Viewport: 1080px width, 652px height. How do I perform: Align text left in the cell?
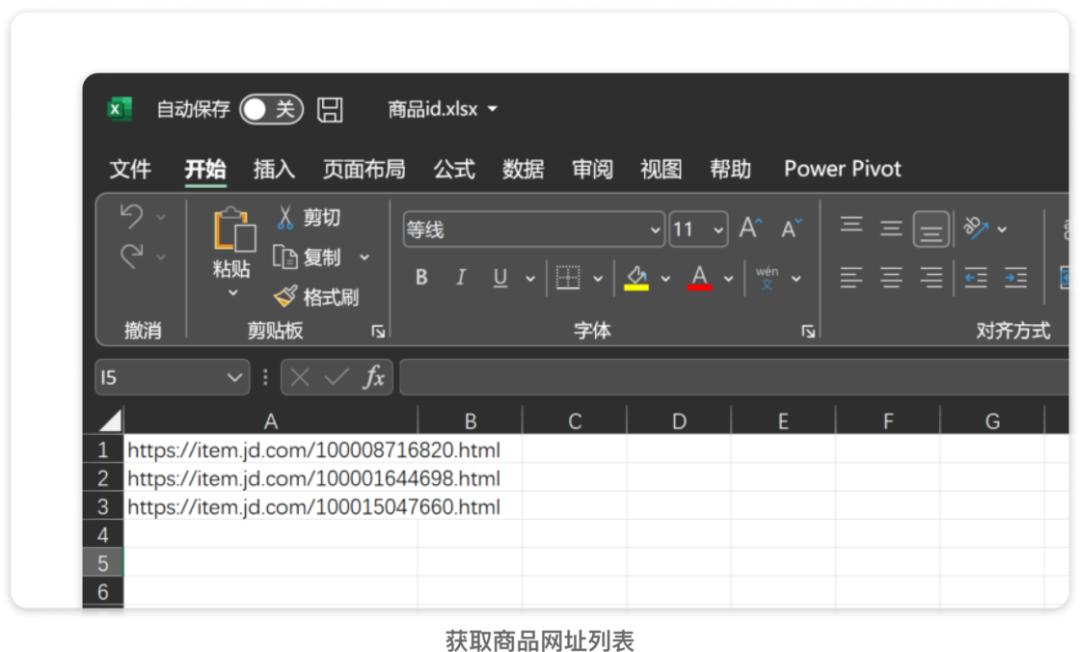coord(851,277)
